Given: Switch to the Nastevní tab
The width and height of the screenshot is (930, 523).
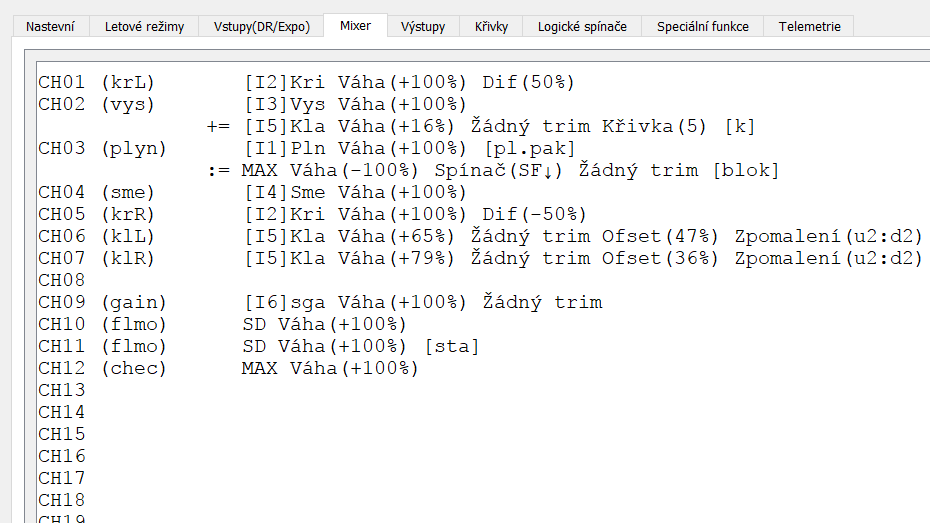Looking at the screenshot, I should tap(50, 27).
